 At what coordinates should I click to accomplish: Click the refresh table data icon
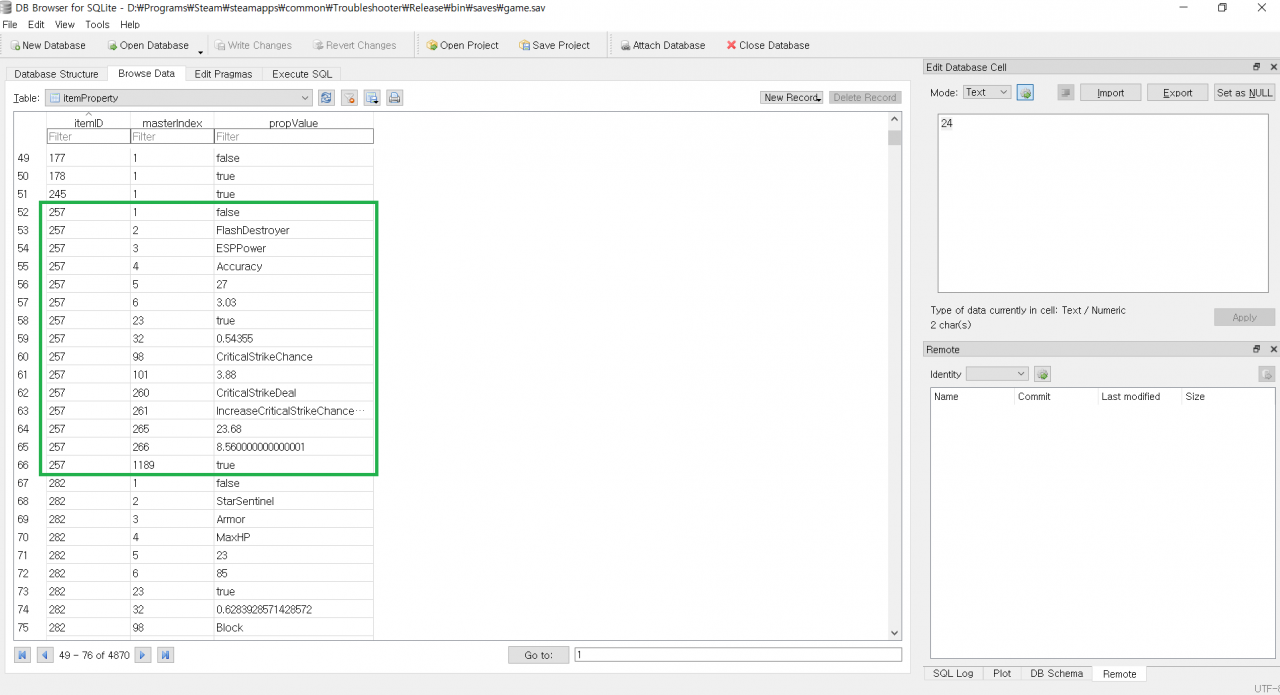(x=326, y=98)
